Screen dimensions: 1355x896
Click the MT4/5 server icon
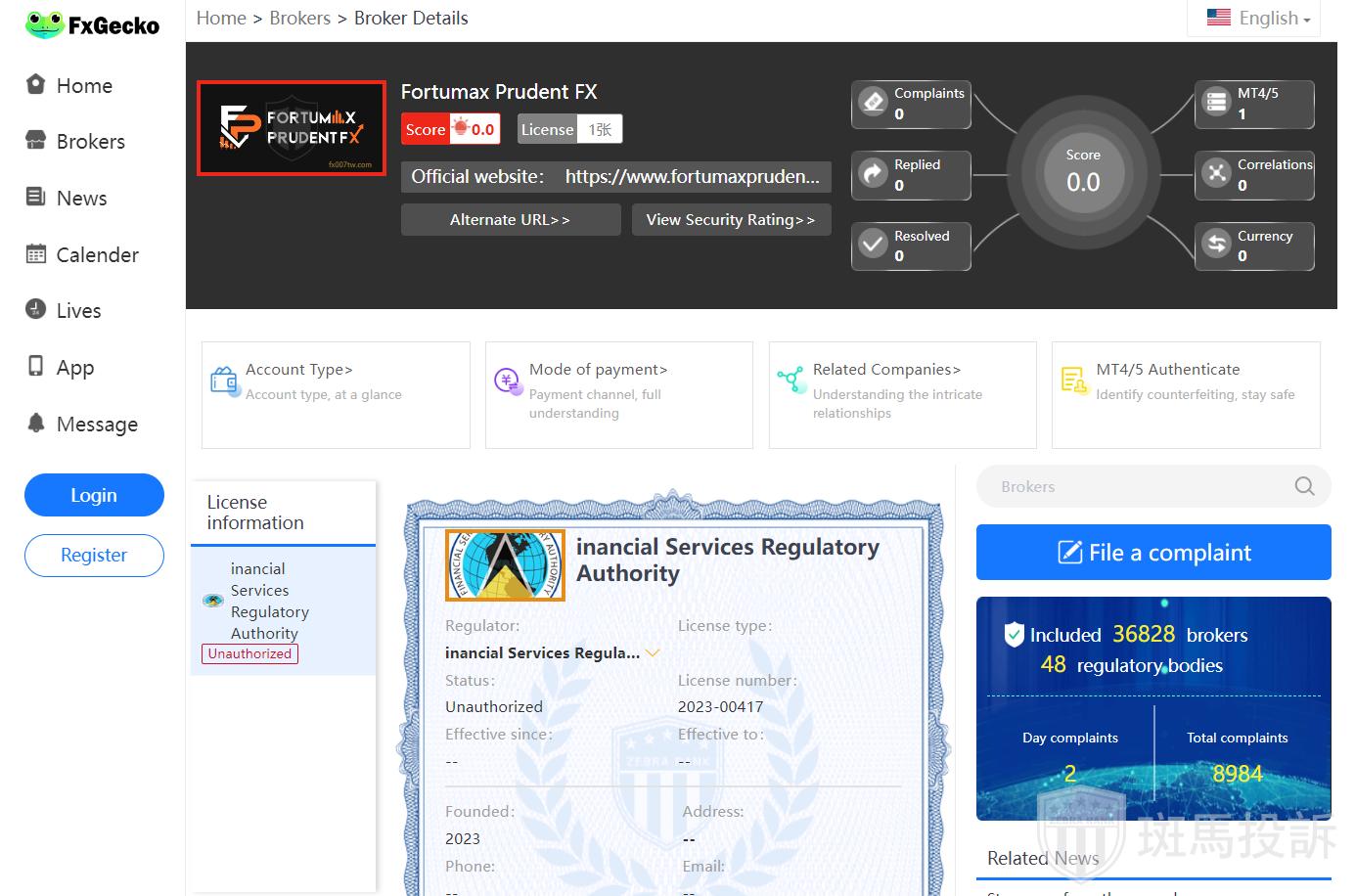(x=1216, y=102)
